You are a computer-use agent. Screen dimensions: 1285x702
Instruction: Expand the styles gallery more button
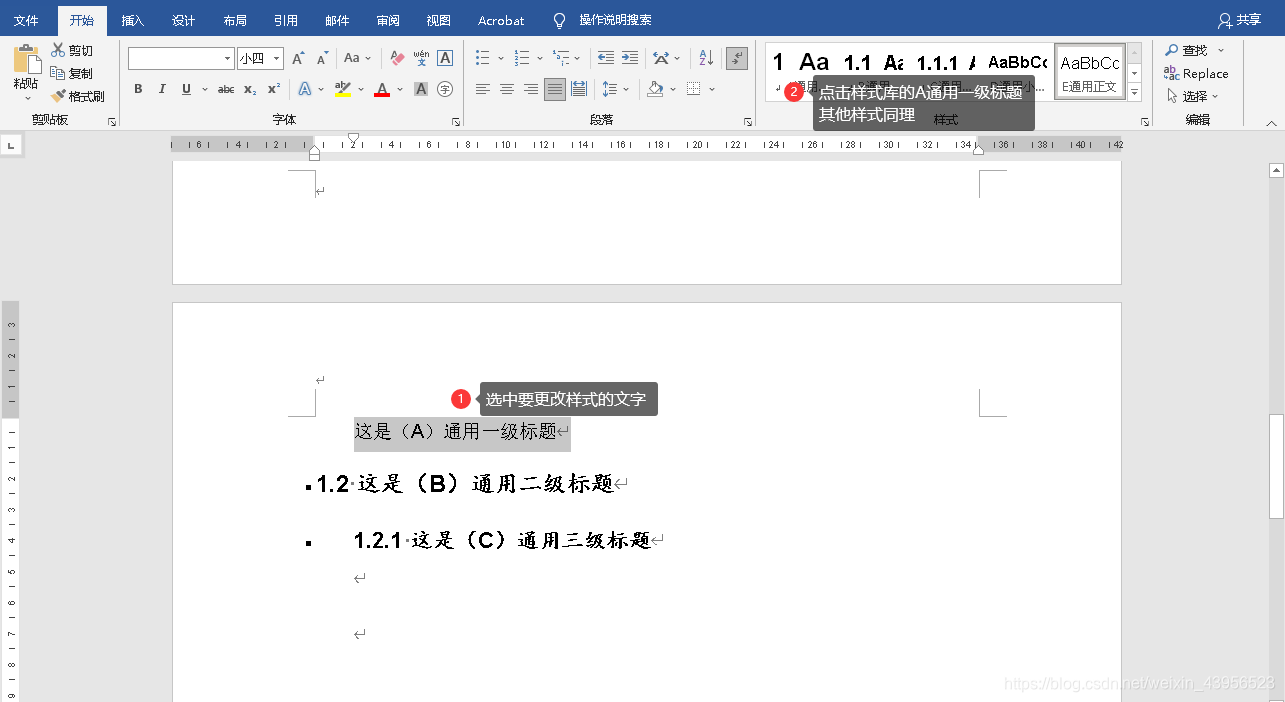click(1134, 92)
